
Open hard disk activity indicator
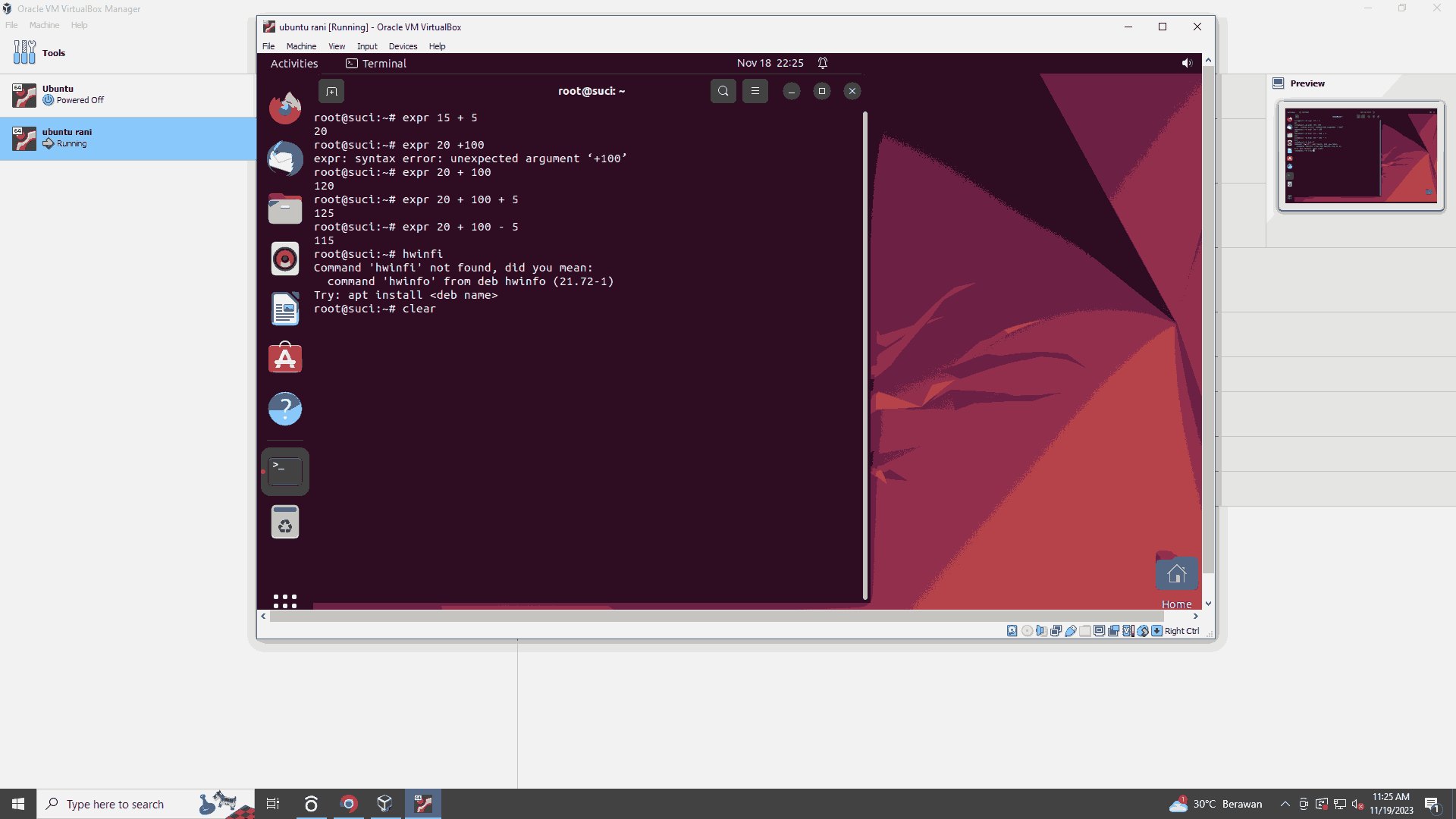(x=1012, y=631)
